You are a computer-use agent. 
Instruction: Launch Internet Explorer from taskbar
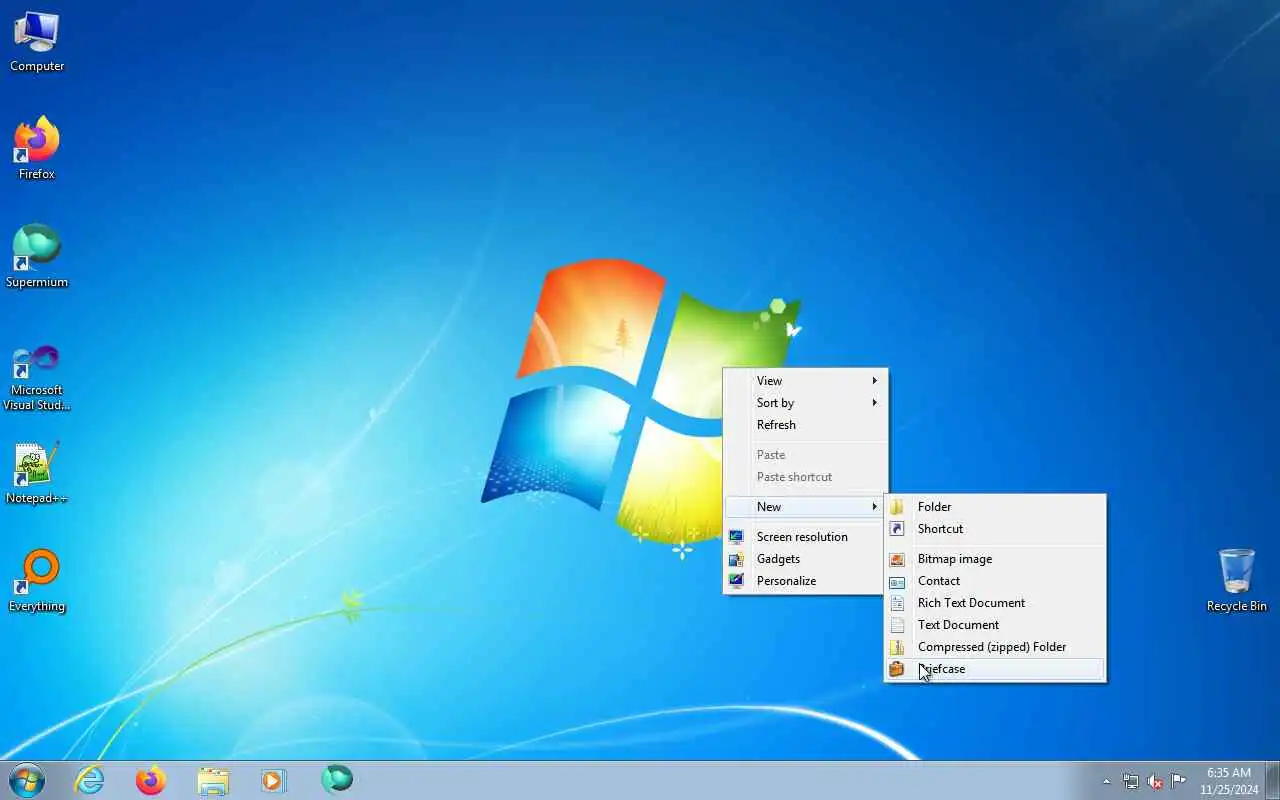(x=90, y=780)
